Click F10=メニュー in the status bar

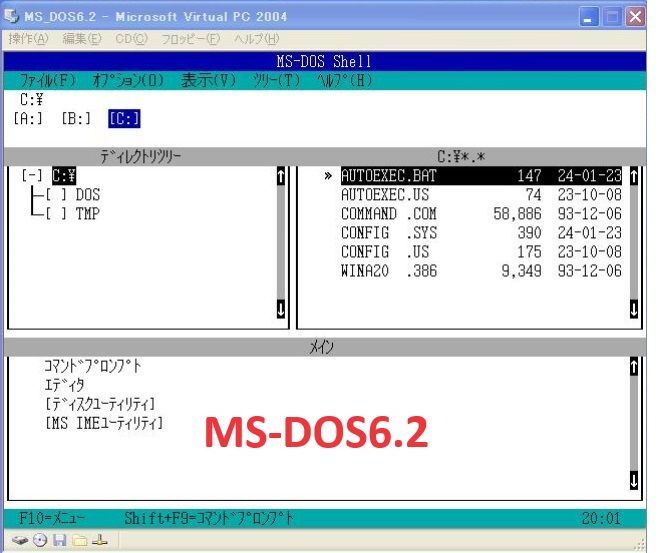(51, 518)
